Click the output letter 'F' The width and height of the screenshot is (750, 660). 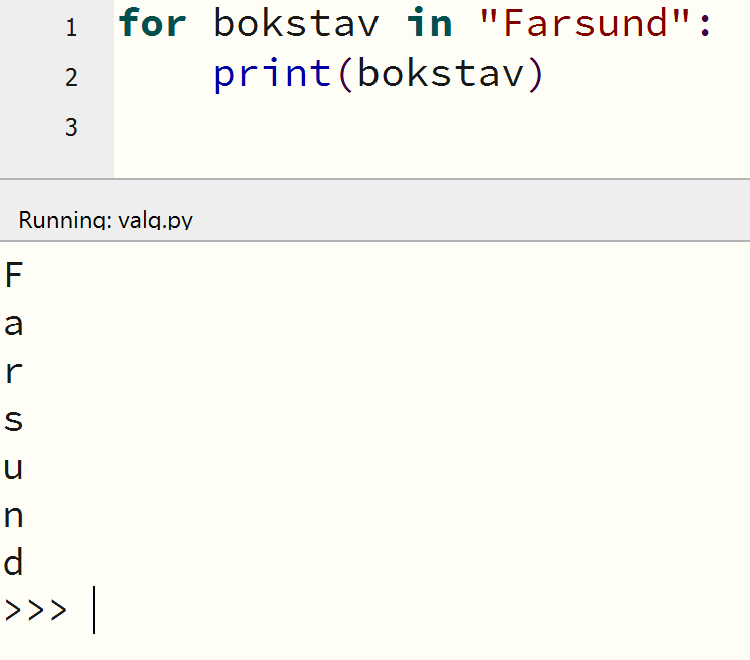pyautogui.click(x=13, y=275)
